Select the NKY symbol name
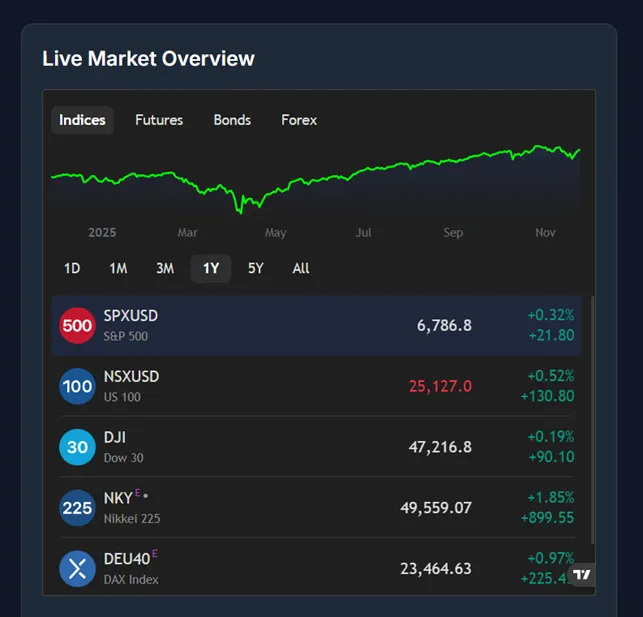The image size is (643, 617). [118, 498]
